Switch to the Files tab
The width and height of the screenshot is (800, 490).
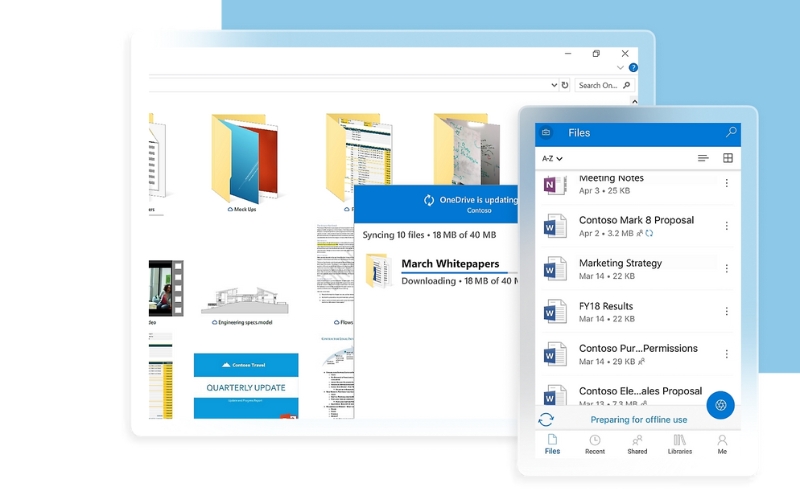coord(552,444)
